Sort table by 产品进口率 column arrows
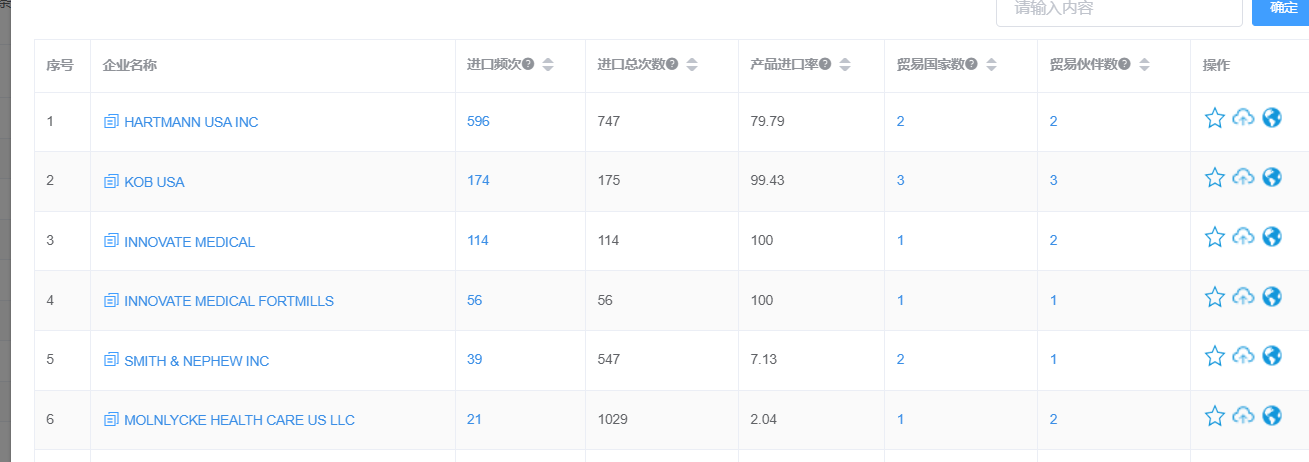 click(x=845, y=65)
